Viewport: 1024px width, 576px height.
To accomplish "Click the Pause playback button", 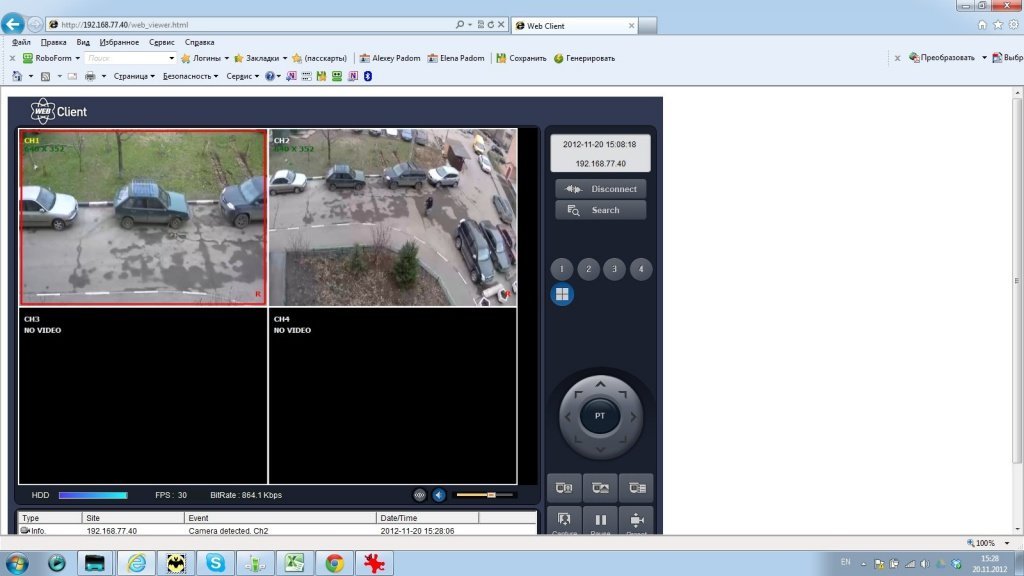I will click(601, 521).
